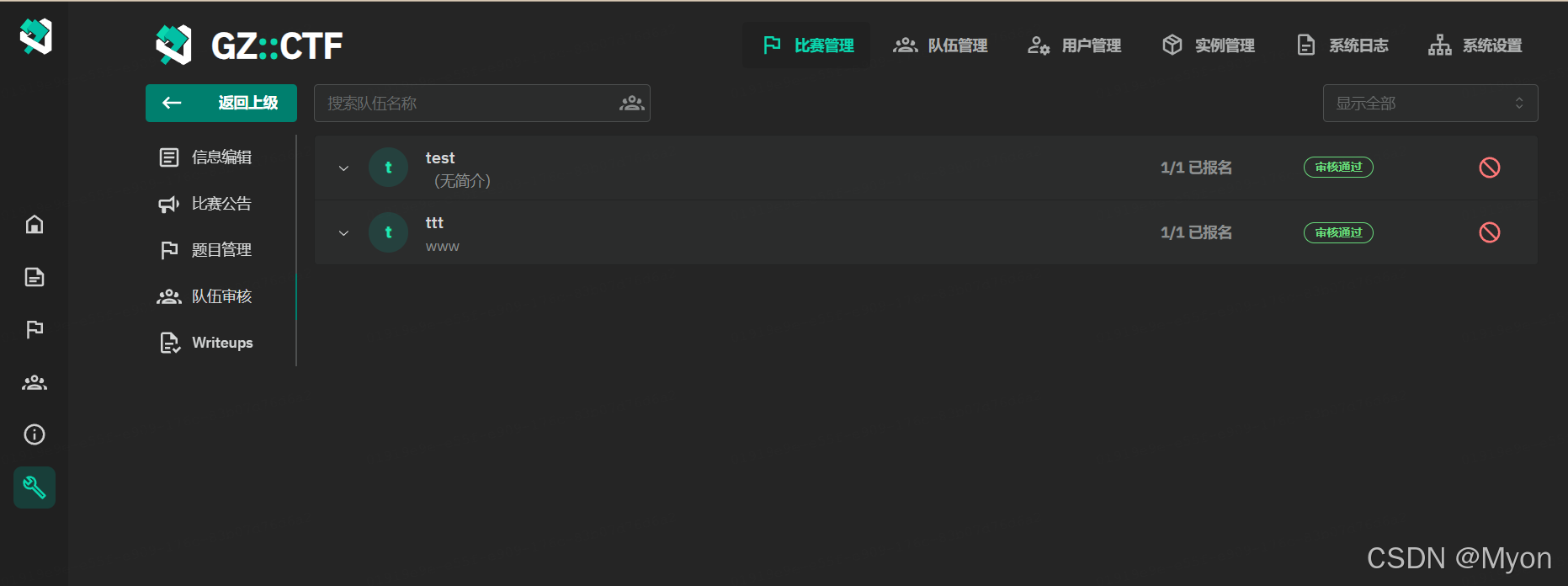Click the GZ::CTF header logo
This screenshot has width=1568, height=586.
click(249, 45)
